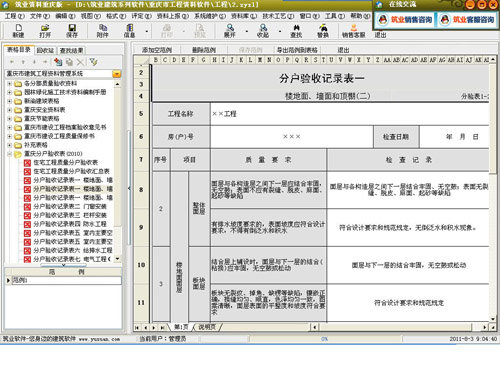The image size is (500, 375).
Task: Switch to the 说明页 sheet tab
Action: coord(207,327)
